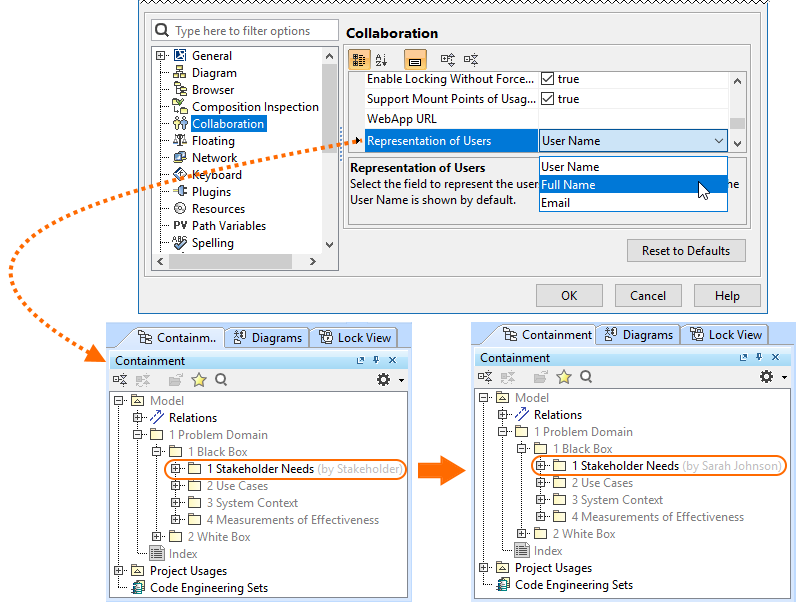The height and width of the screenshot is (603, 796).
Task: Click the pin icon in left Containment header
Action: click(x=376, y=360)
